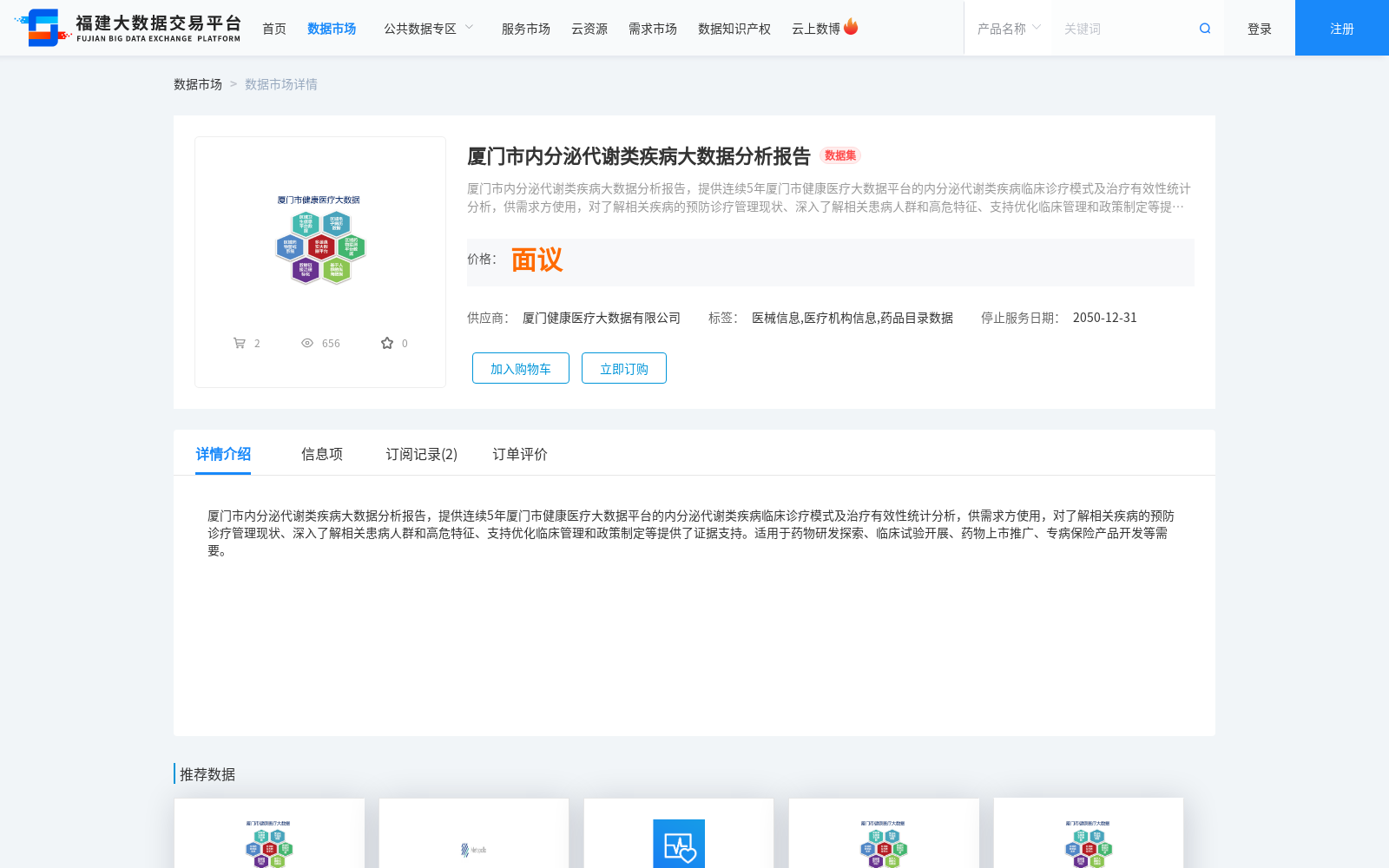The height and width of the screenshot is (868, 1389).
Task: Switch to the 订单评价 tab
Action: click(x=520, y=454)
